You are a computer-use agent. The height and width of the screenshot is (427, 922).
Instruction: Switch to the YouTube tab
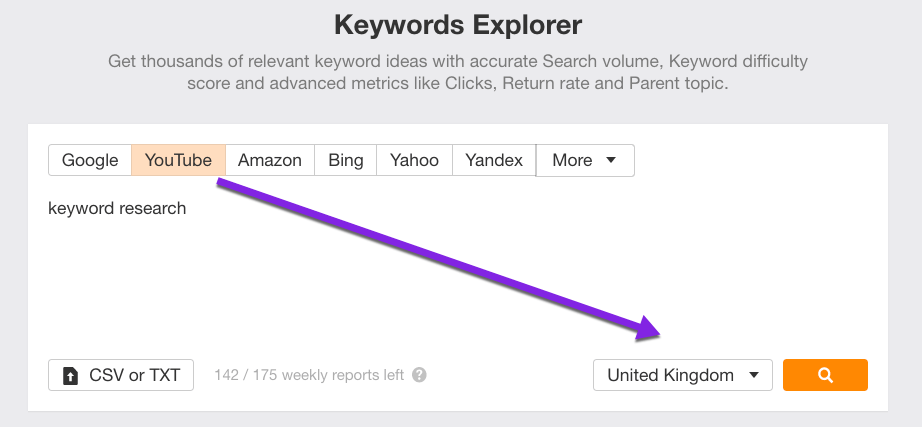coord(178,160)
